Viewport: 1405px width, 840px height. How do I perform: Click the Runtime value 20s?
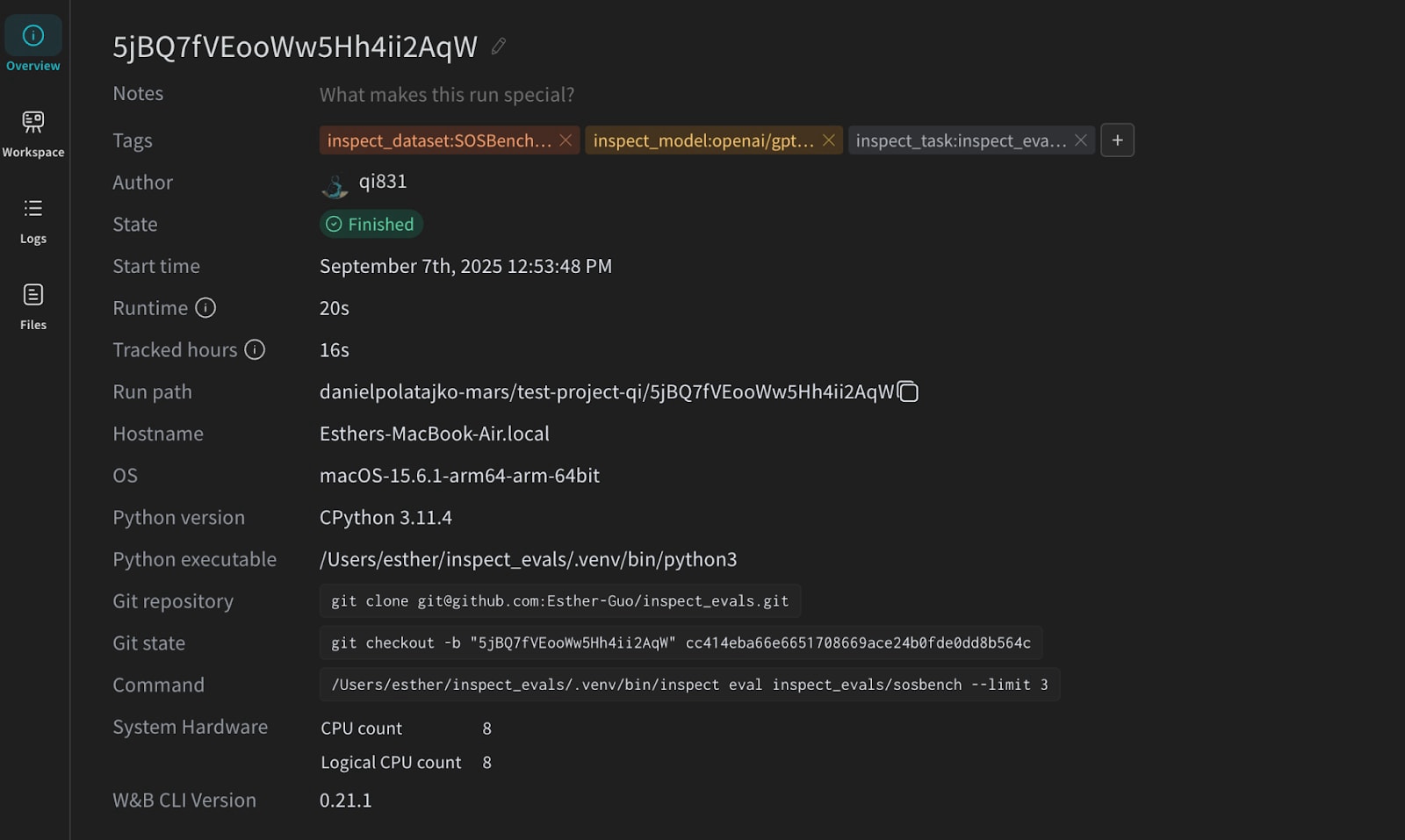[x=335, y=308]
